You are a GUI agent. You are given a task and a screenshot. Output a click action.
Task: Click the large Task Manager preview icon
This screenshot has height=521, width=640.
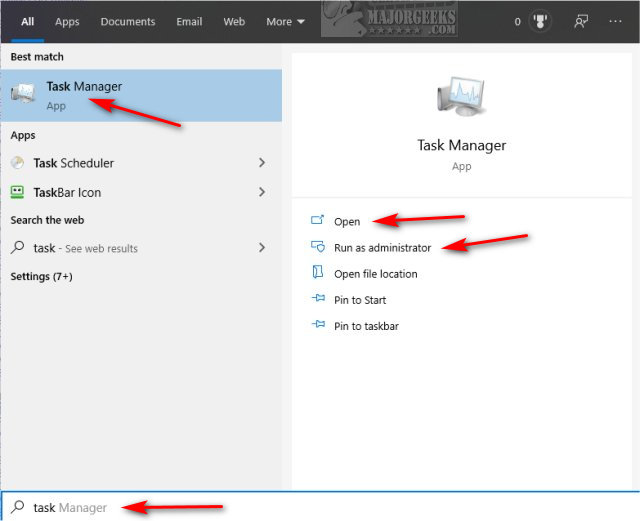pos(461,96)
